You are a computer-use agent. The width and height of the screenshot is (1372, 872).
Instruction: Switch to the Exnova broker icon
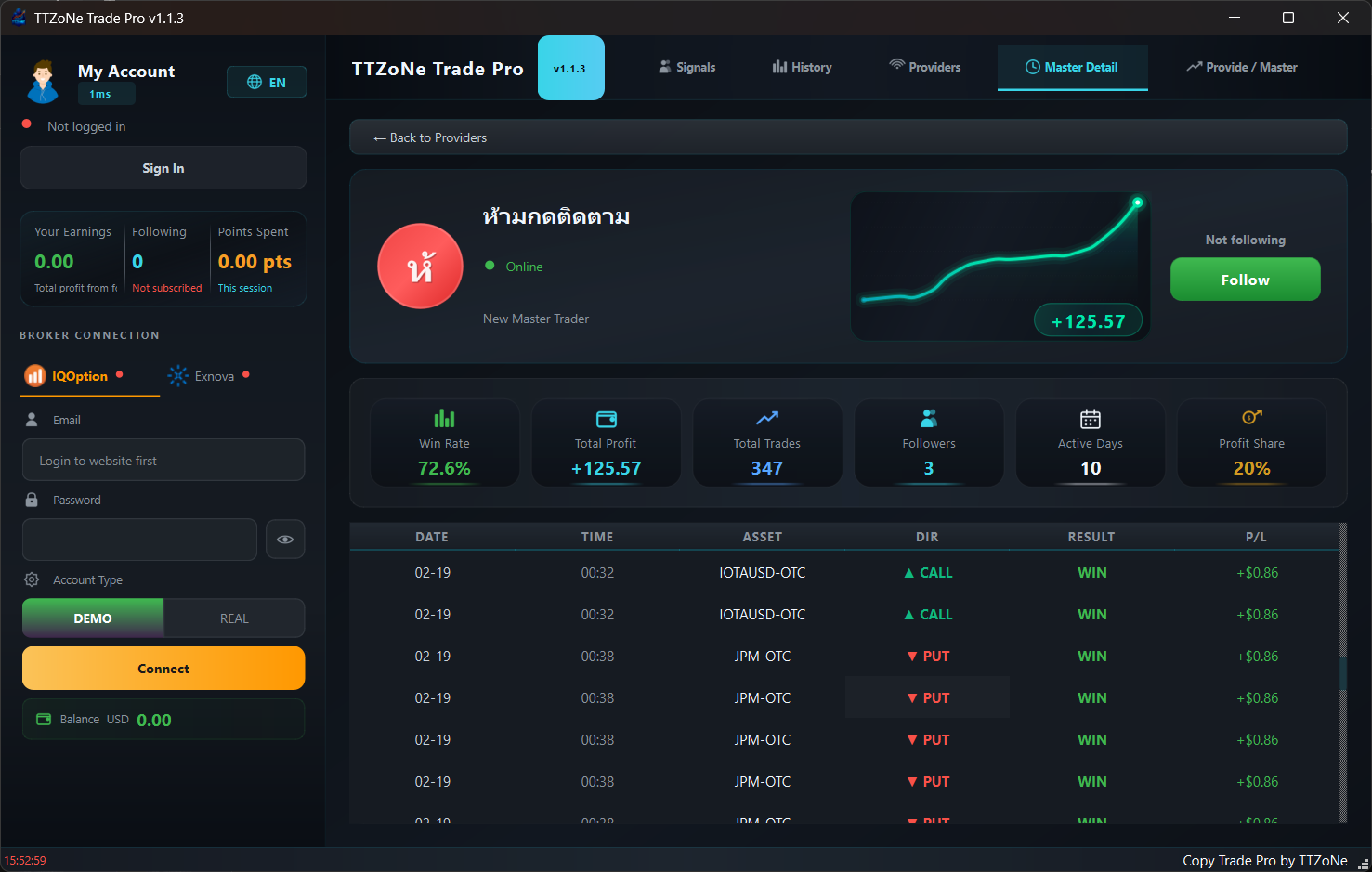[177, 375]
